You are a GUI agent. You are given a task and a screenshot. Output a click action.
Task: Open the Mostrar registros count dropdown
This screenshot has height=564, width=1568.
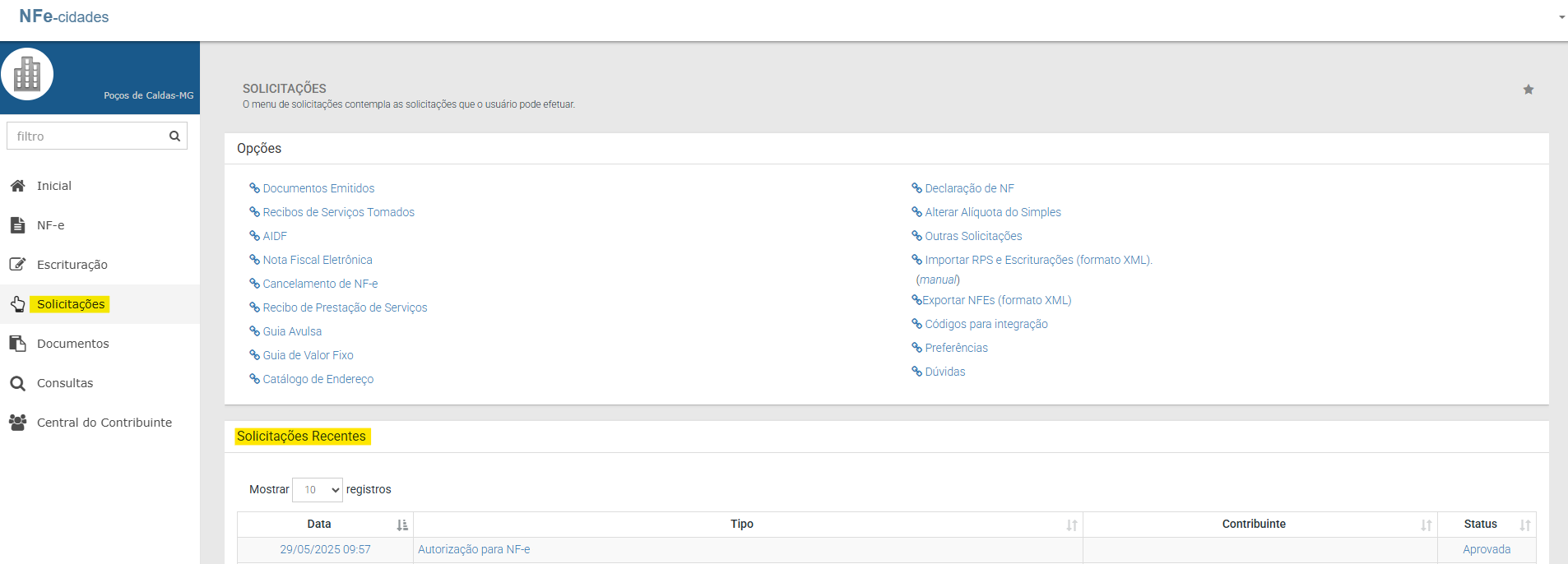coord(318,490)
